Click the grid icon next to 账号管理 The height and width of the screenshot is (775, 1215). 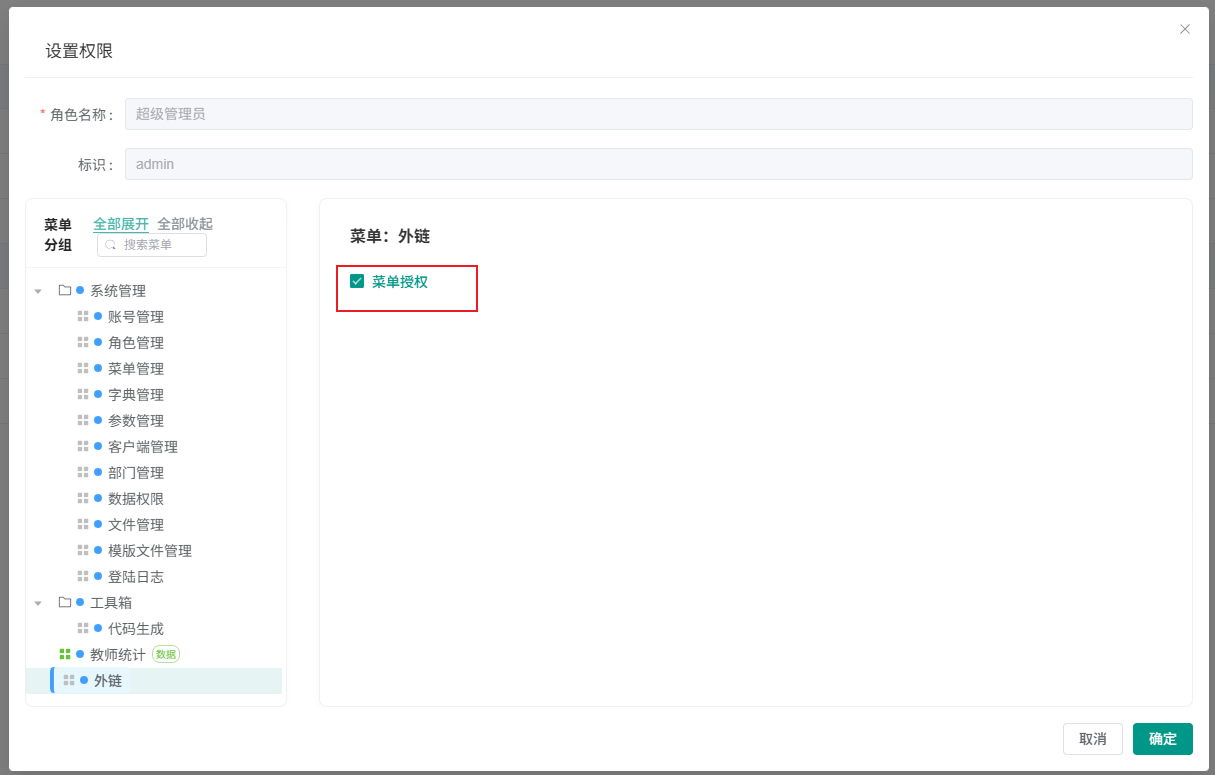pyautogui.click(x=83, y=317)
